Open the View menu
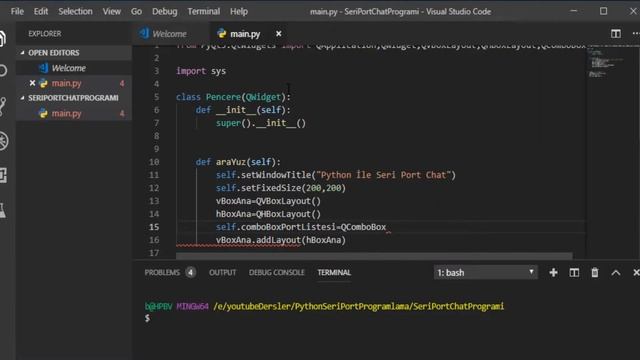640x360 pixels. [111, 11]
